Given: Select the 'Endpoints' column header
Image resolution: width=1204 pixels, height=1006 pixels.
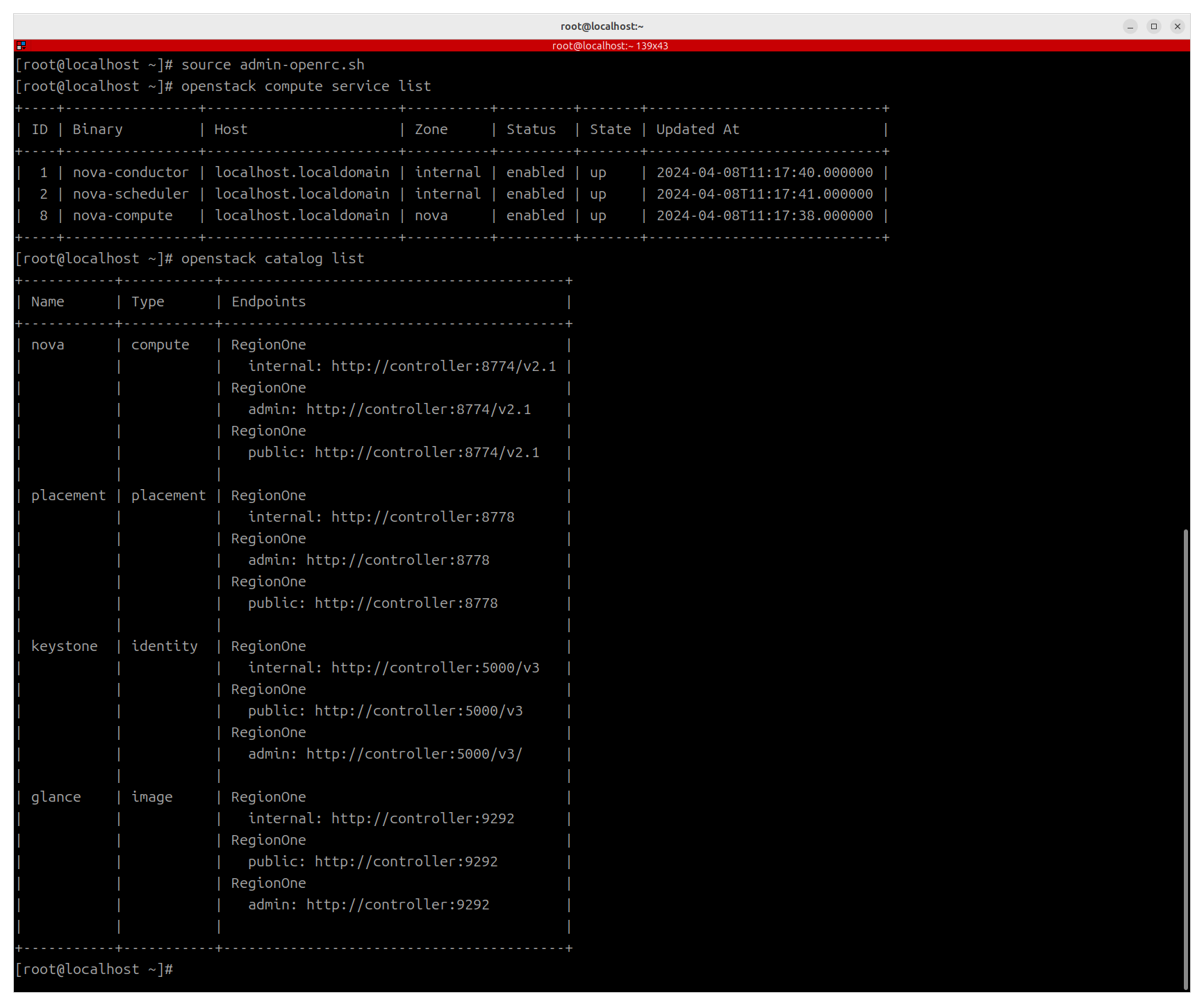Looking at the screenshot, I should 269,302.
